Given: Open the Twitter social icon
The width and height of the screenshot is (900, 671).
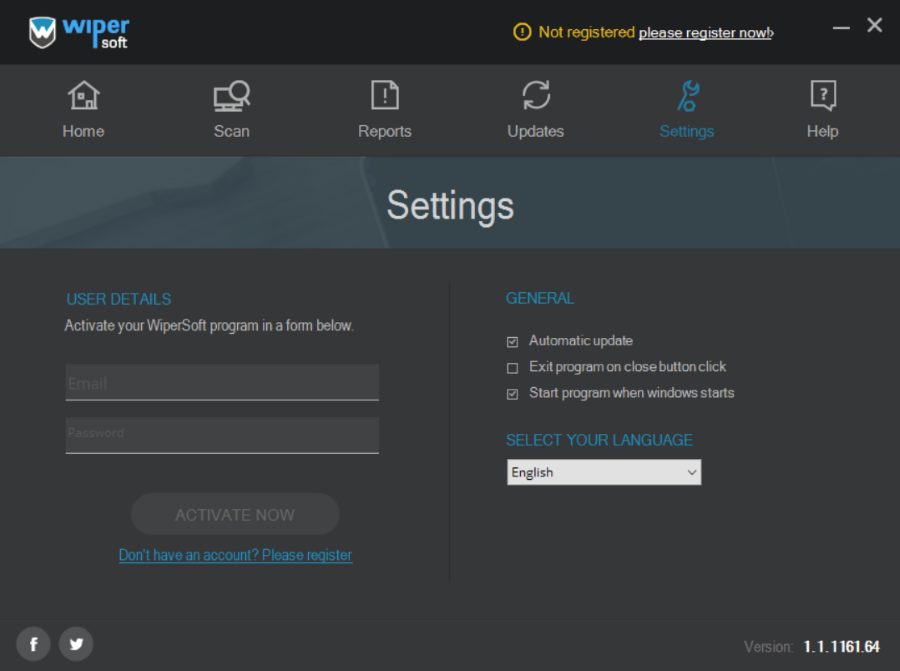Looking at the screenshot, I should [76, 645].
